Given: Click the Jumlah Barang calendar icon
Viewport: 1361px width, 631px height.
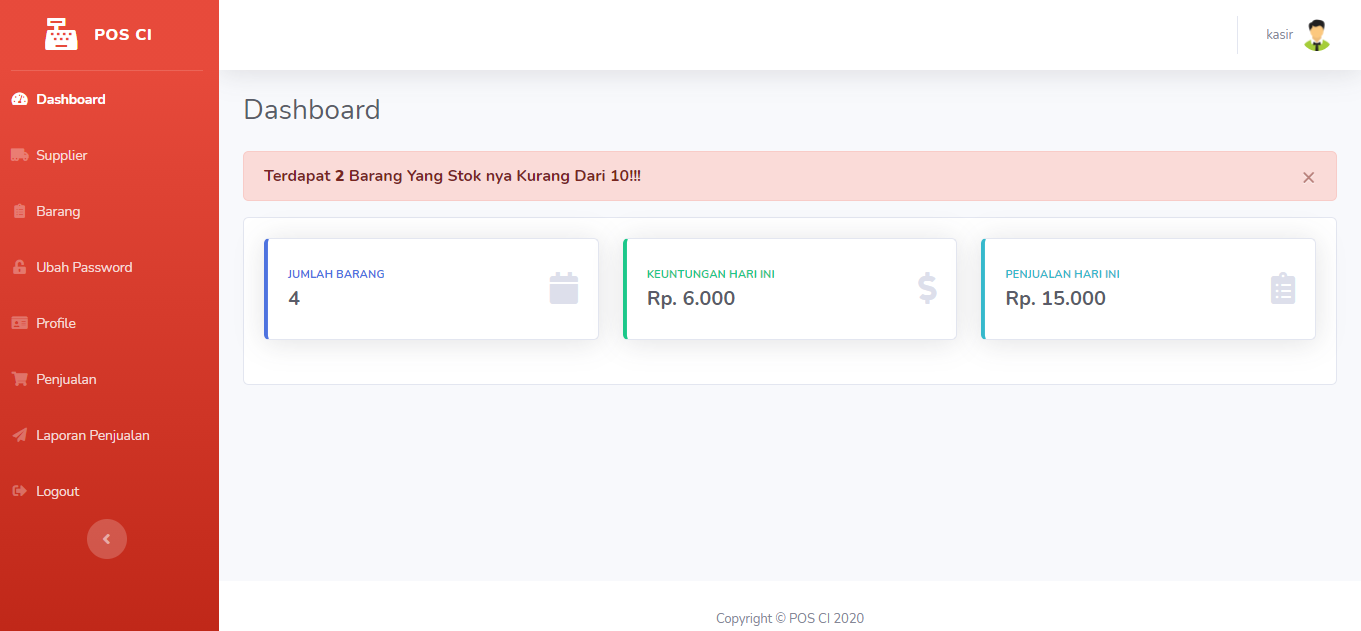Looking at the screenshot, I should pos(564,288).
